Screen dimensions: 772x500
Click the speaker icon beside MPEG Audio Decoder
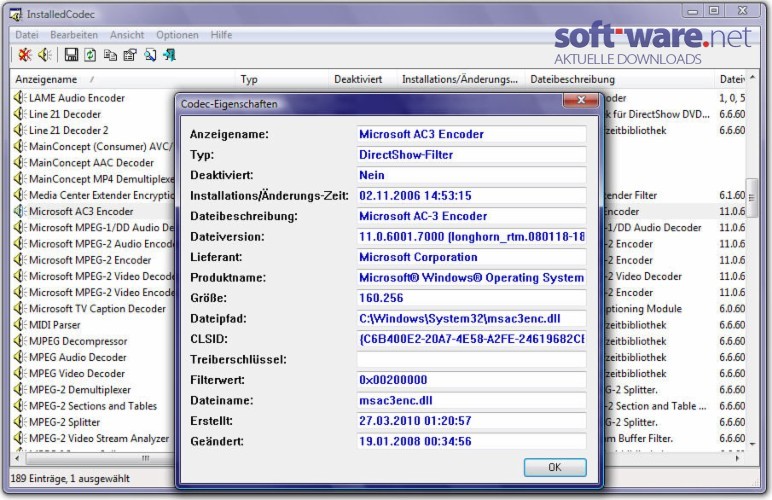20,357
